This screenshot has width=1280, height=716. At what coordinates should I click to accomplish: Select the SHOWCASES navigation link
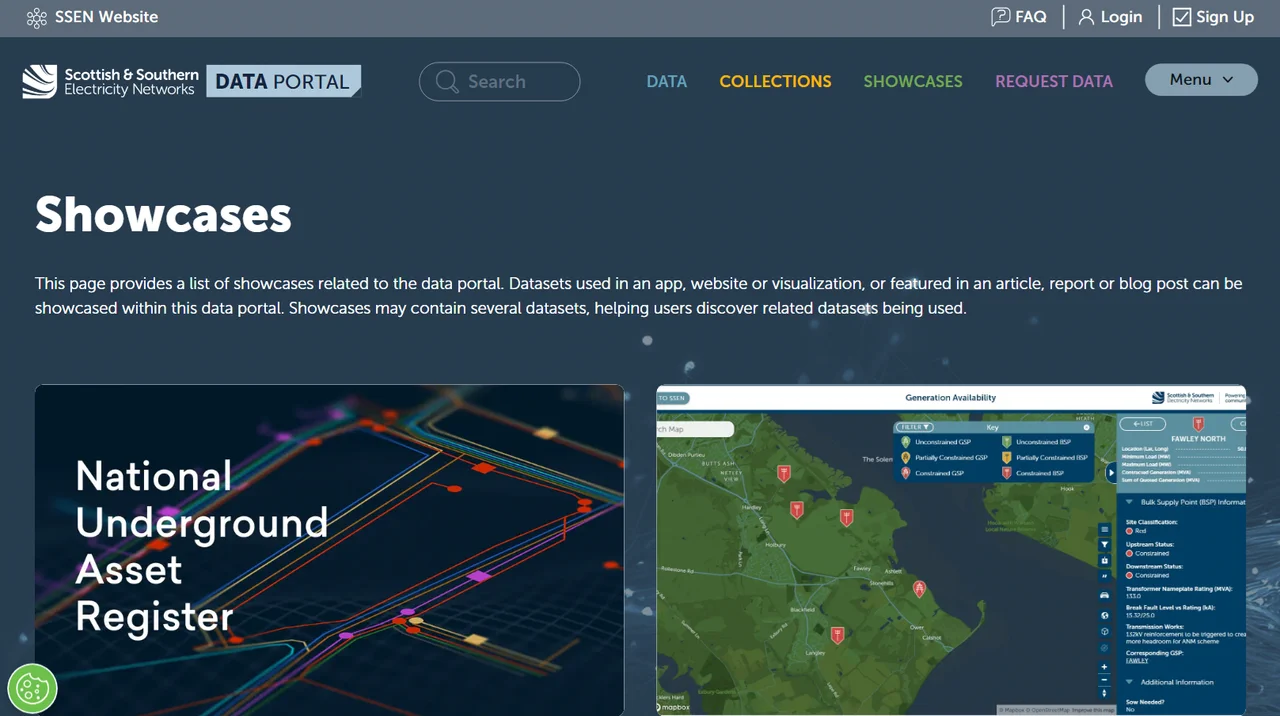[913, 82]
